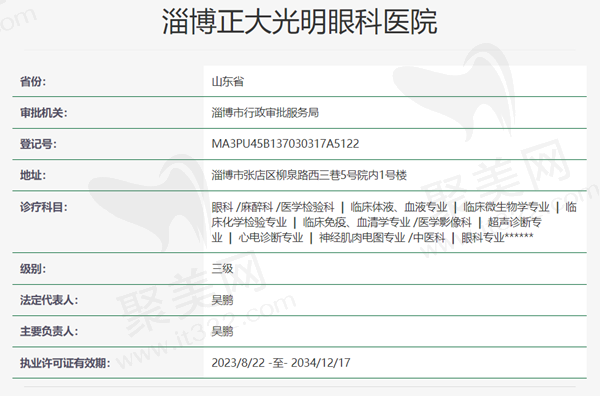The image size is (600, 396).
Task: Select the 省份 label
Action: [33, 81]
